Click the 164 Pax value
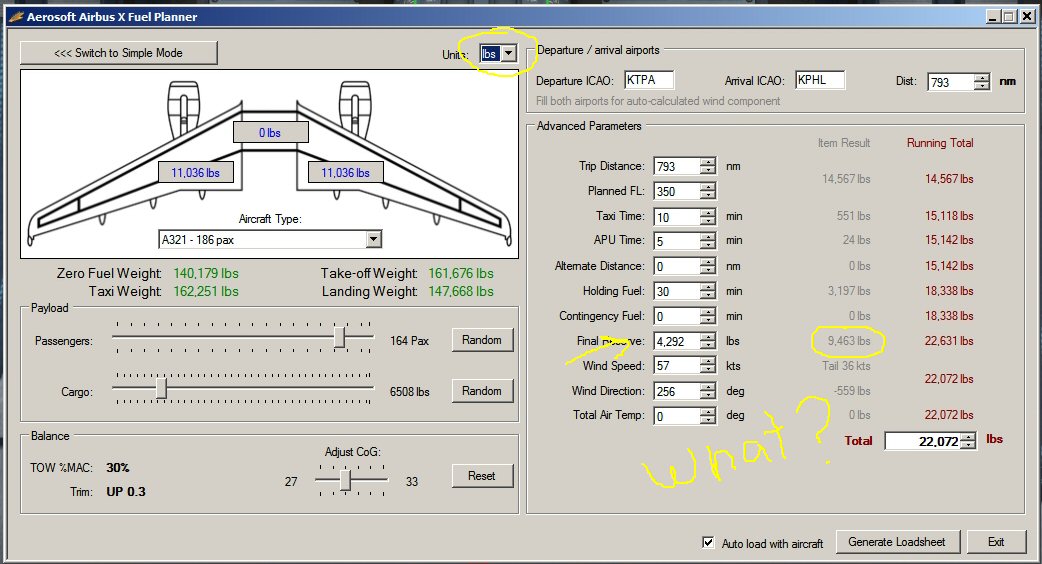The height and width of the screenshot is (564, 1042). pos(409,341)
